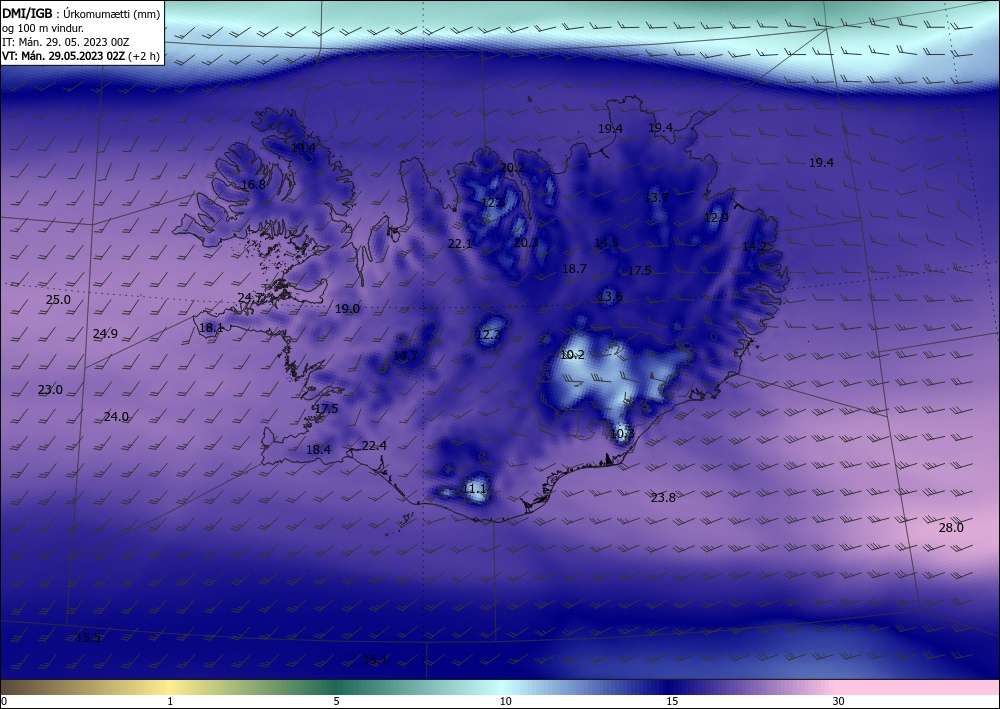Click the 11.1 value near the south coast
This screenshot has width=1000, height=709.
click(474, 489)
